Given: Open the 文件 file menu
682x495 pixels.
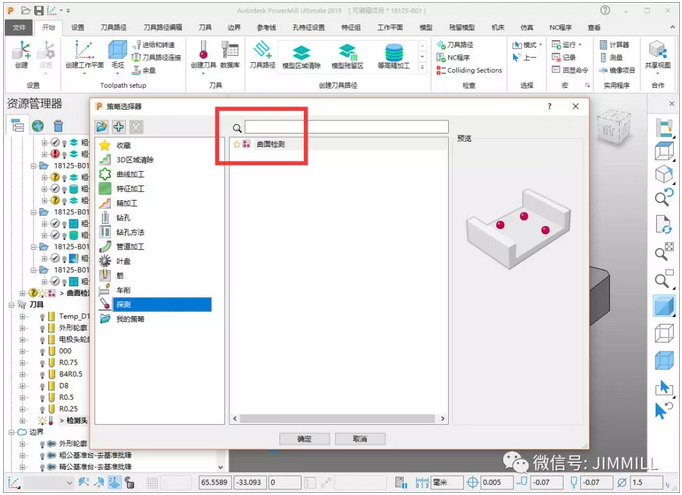Looking at the screenshot, I should (19, 27).
